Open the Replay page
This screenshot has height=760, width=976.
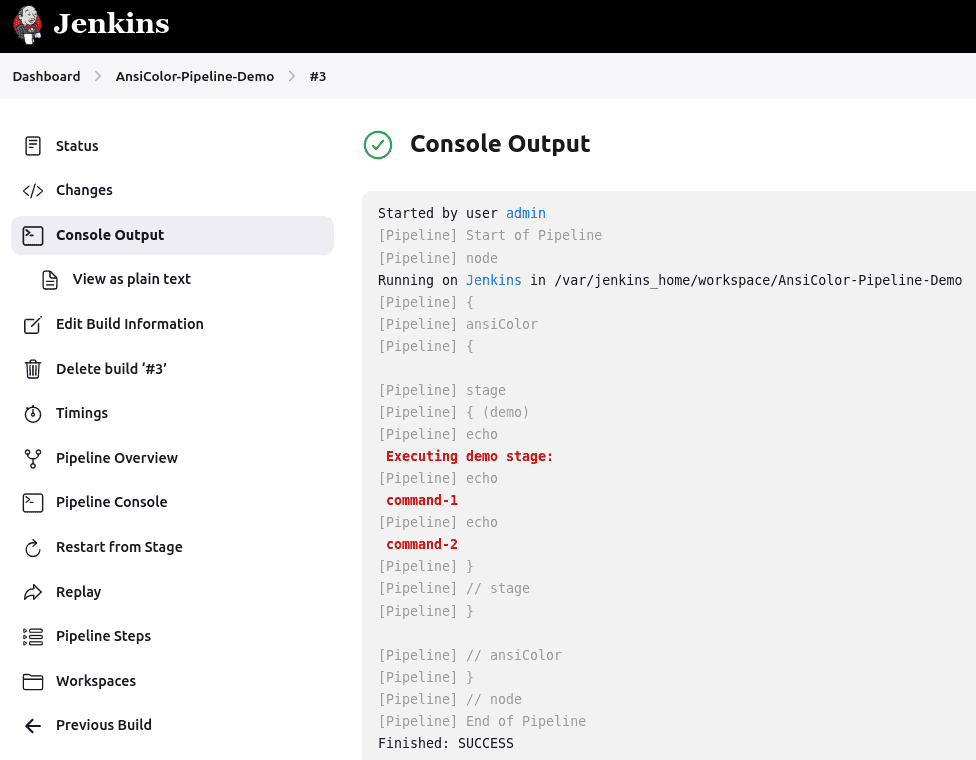click(172, 592)
